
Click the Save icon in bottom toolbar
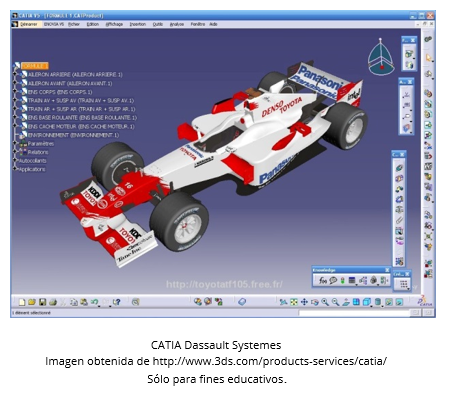42,302
